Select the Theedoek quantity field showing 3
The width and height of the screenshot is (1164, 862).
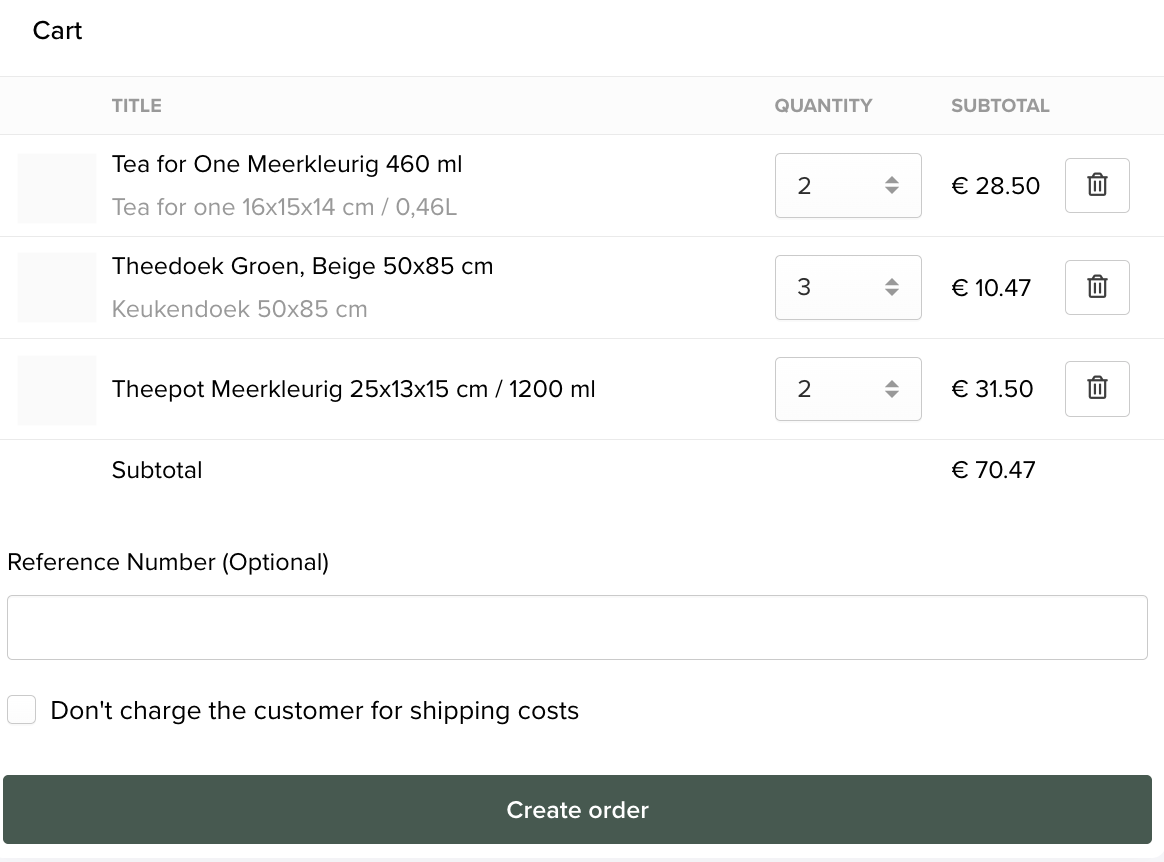[848, 287]
